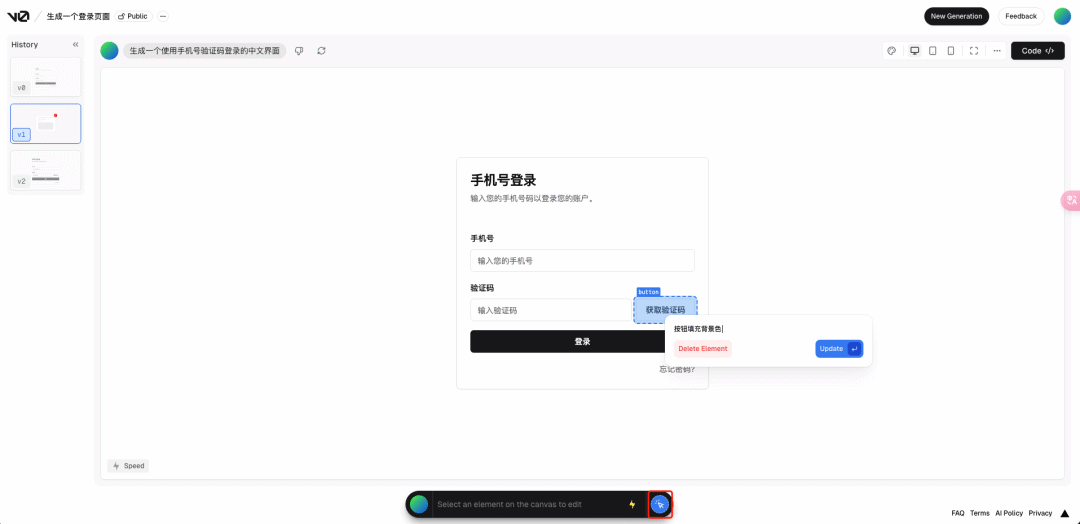This screenshot has height=524, width=1080.
Task: Click the phone number input field
Action: [x=582, y=261]
